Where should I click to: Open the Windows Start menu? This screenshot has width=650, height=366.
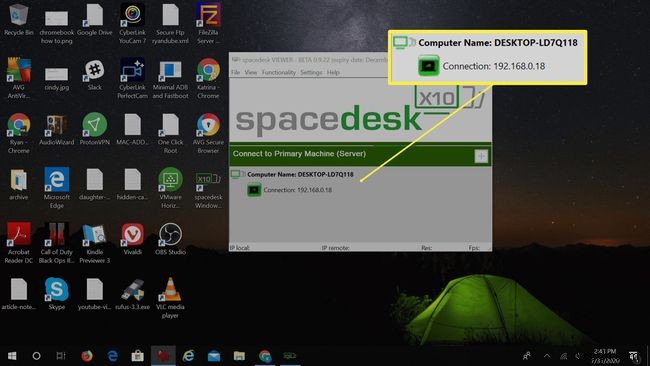(12, 356)
